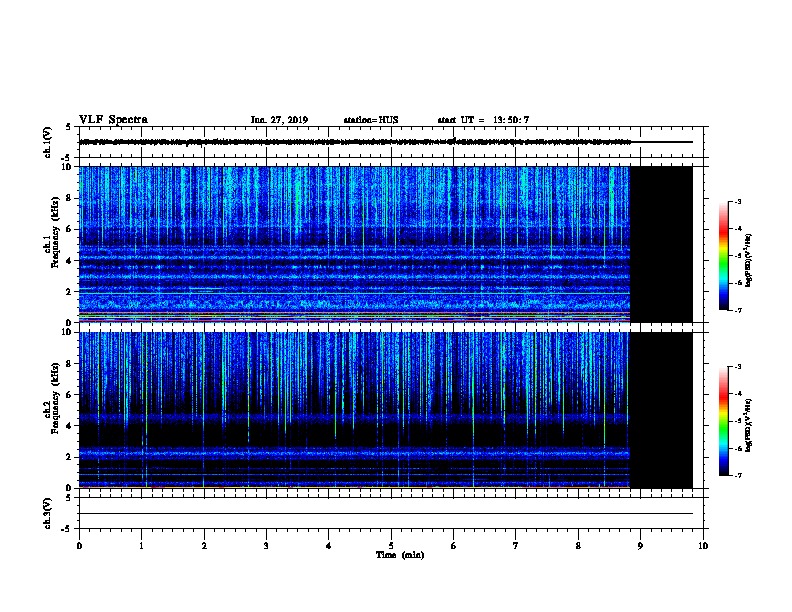Viewport: 792px width, 612px height.
Task: Click the log(PSD) label beside ch.1 color bar
Action: tap(748, 261)
